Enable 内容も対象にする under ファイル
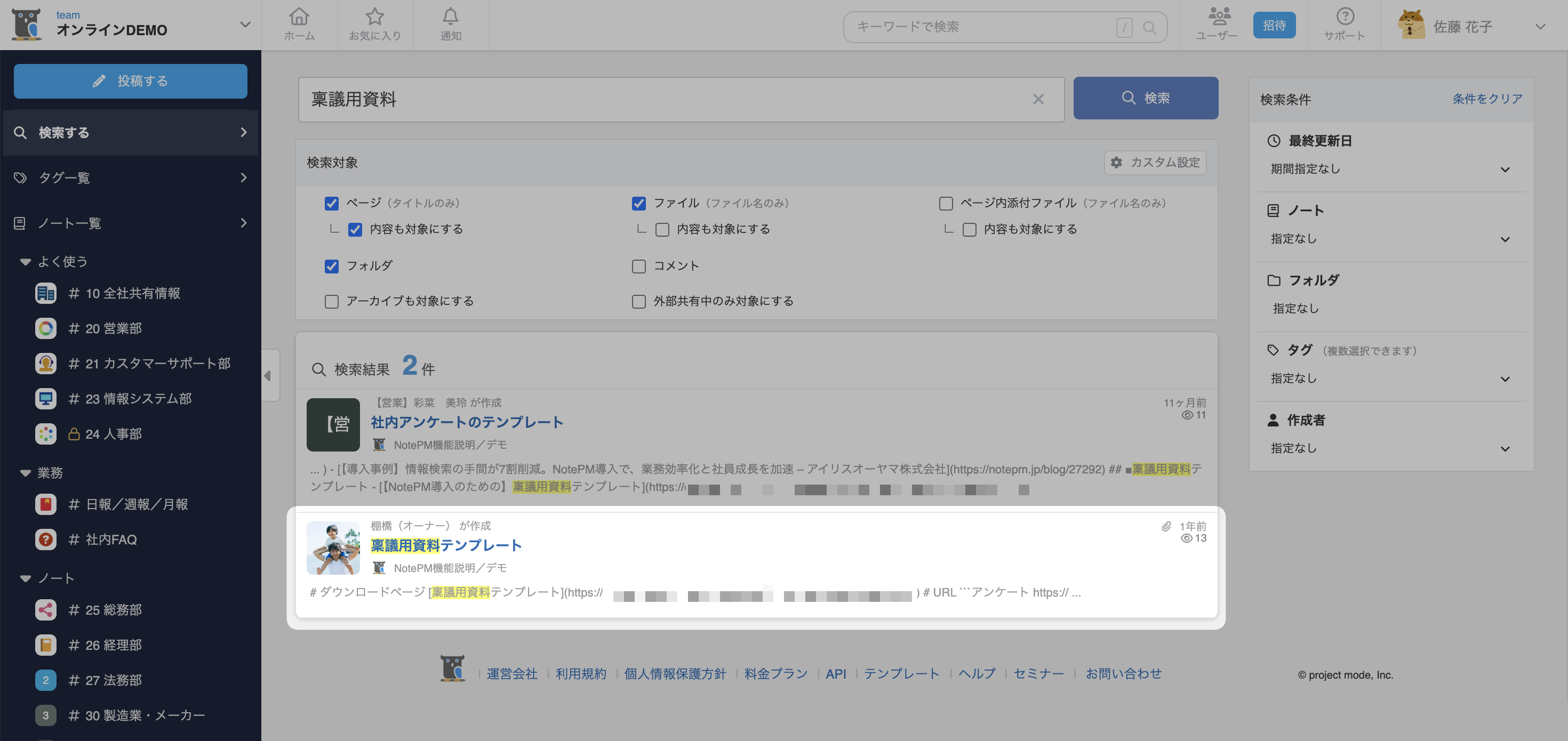 (x=662, y=229)
